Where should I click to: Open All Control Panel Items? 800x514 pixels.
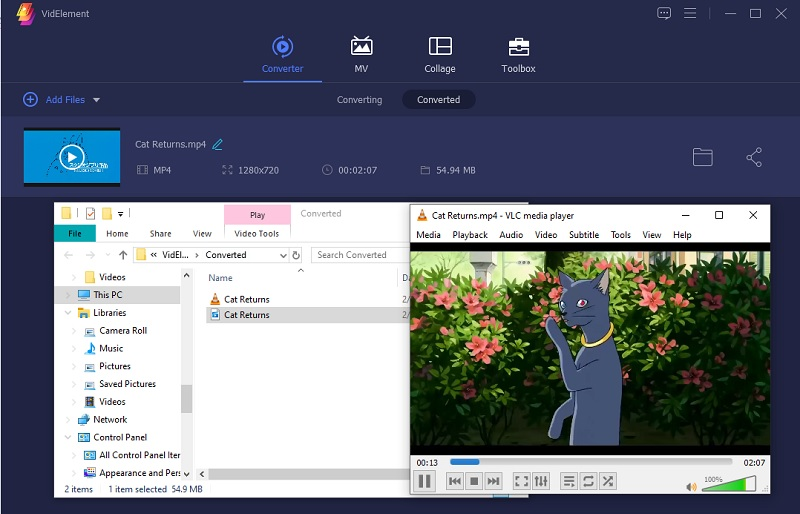[139, 455]
